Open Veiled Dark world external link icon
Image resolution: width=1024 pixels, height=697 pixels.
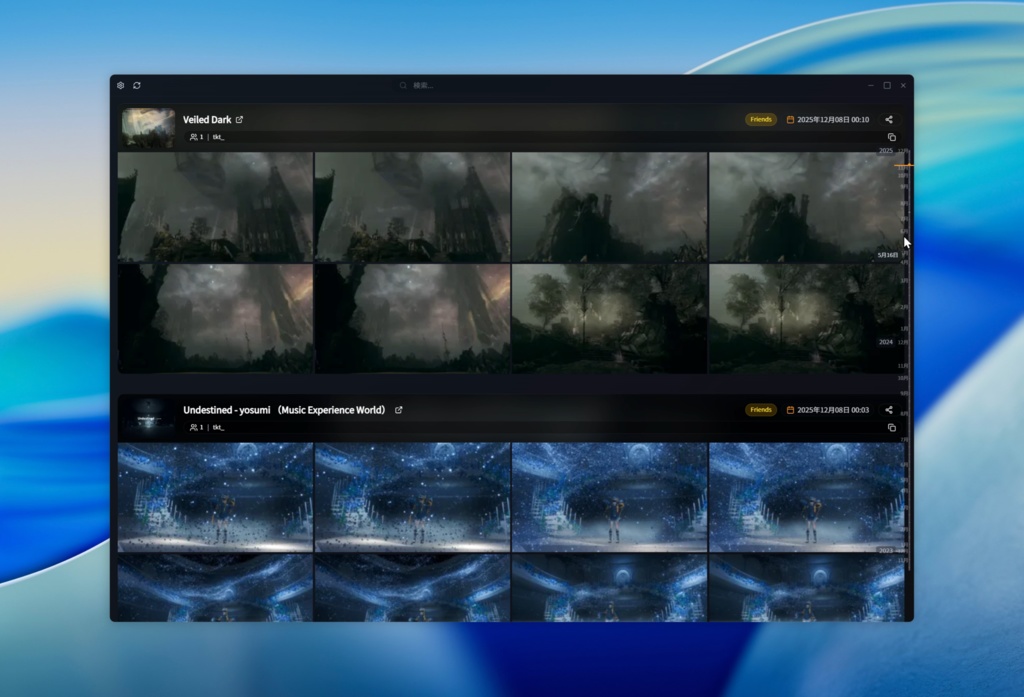click(x=240, y=120)
